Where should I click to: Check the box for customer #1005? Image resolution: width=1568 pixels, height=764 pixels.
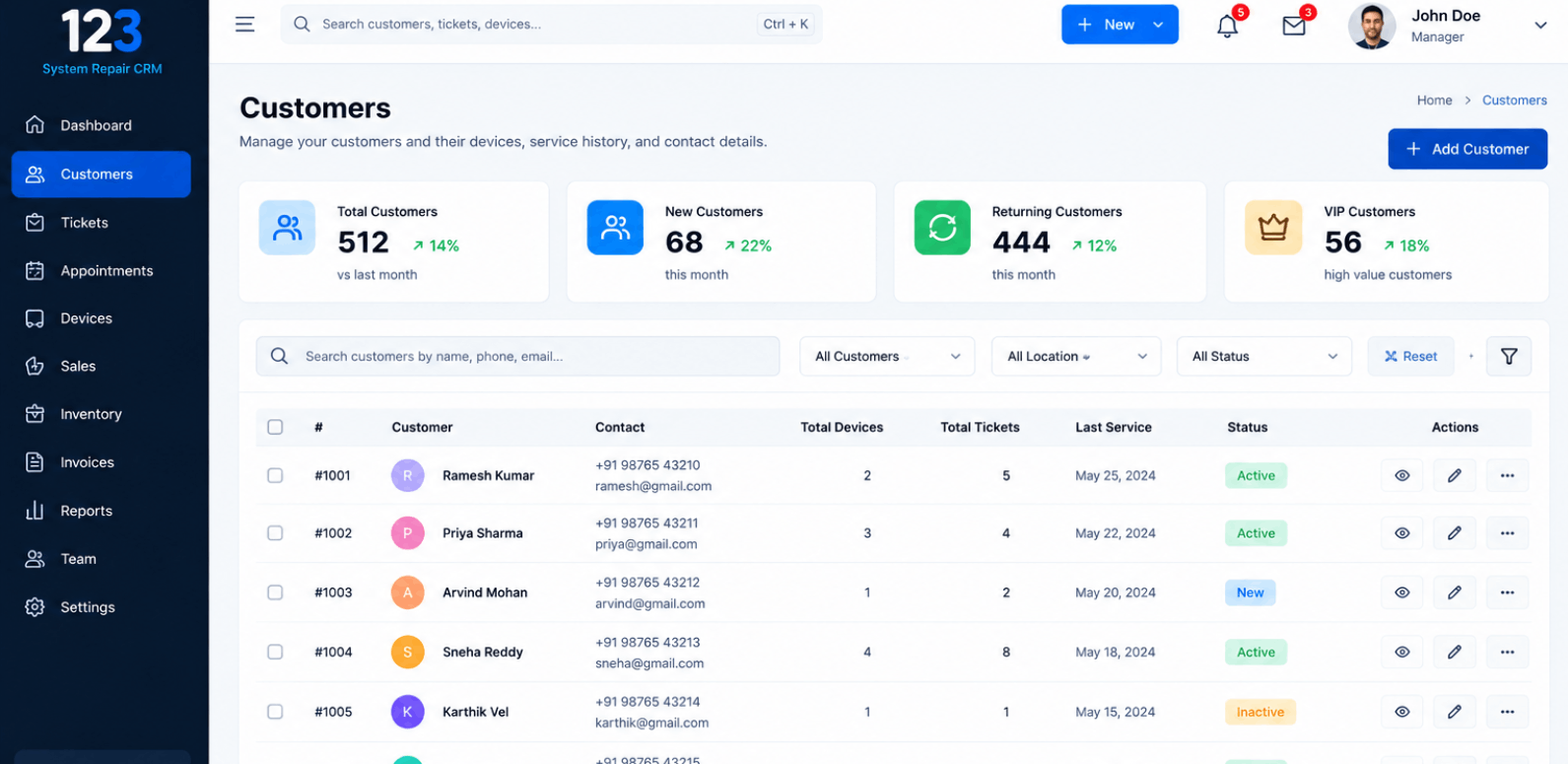(275, 712)
